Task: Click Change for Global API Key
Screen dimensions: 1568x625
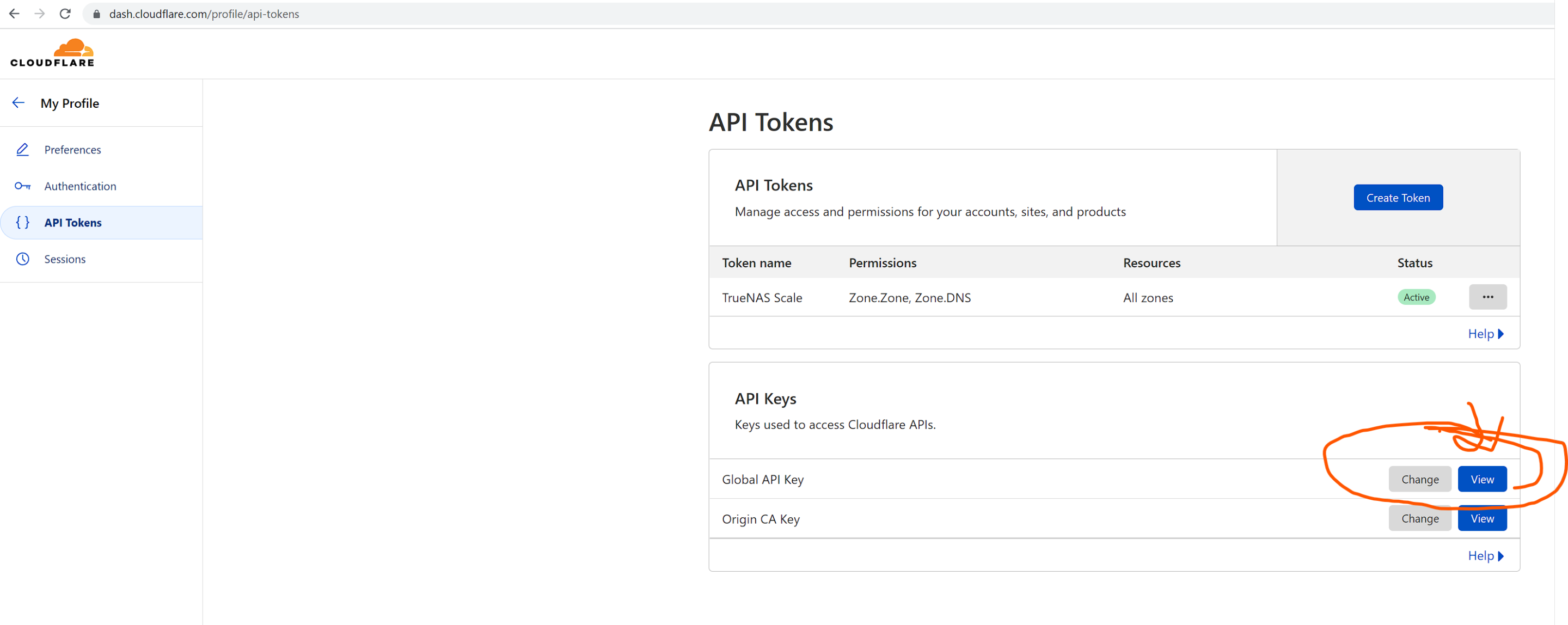Action: (x=1420, y=480)
